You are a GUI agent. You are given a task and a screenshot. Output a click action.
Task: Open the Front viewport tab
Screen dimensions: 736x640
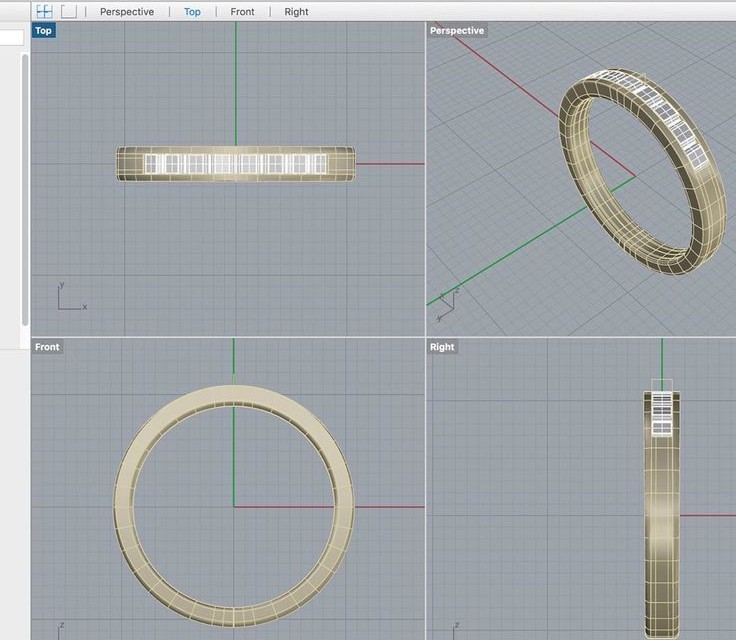[x=242, y=12]
